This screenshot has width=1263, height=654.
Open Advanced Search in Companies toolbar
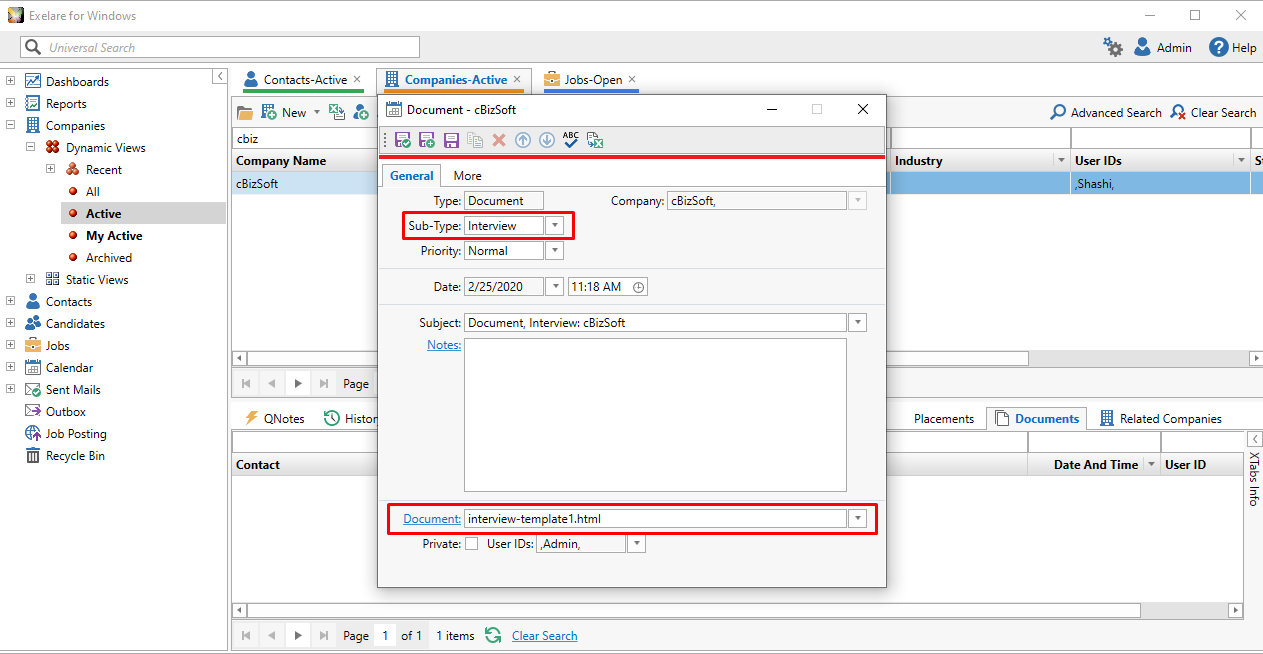pos(1106,112)
